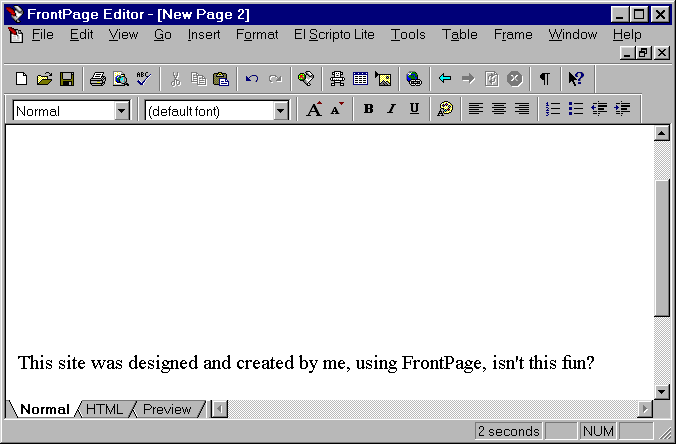Expand the default font dropdown arrow
This screenshot has width=676, height=444.
click(280, 111)
